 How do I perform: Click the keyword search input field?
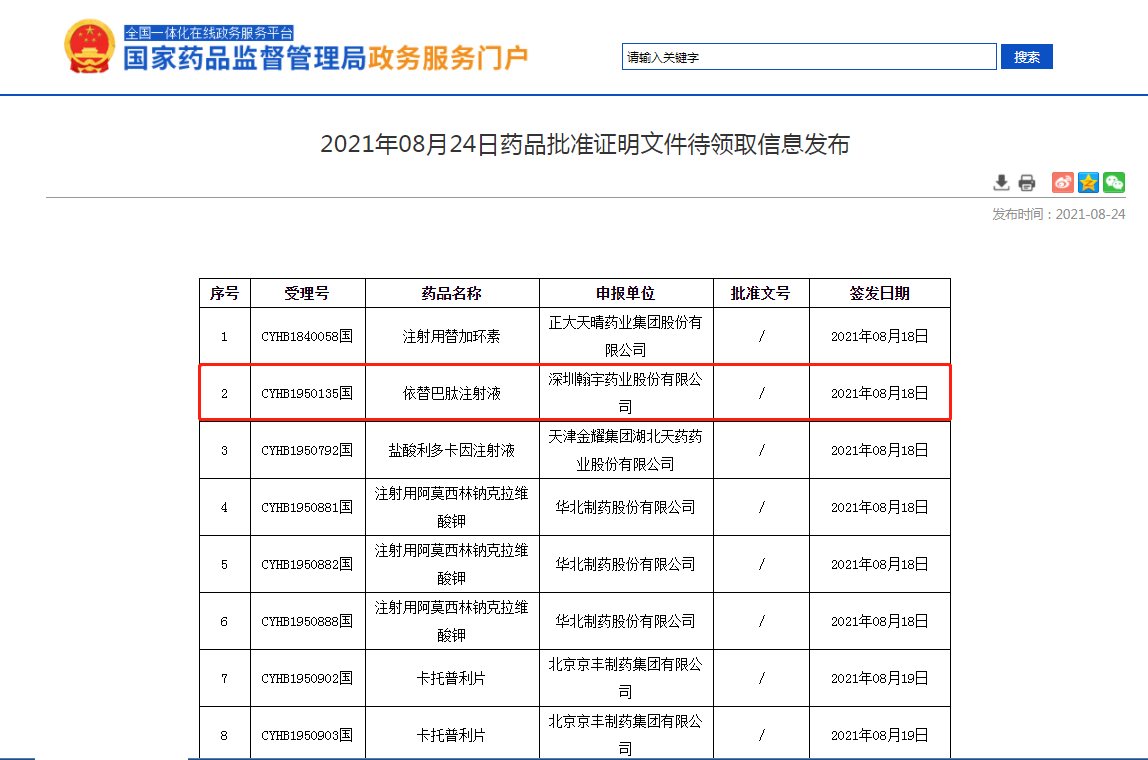pyautogui.click(x=808, y=57)
